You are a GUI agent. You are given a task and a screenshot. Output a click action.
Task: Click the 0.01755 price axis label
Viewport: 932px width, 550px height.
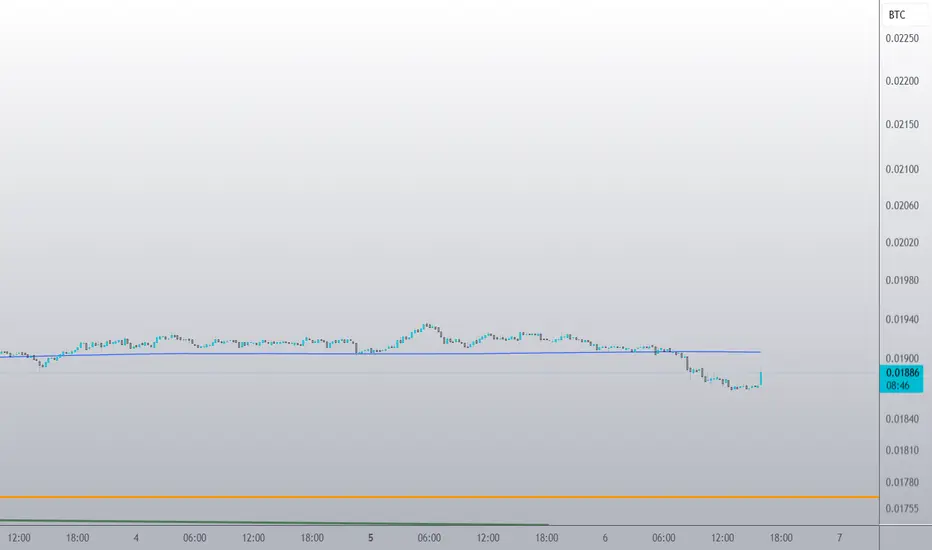click(x=902, y=508)
